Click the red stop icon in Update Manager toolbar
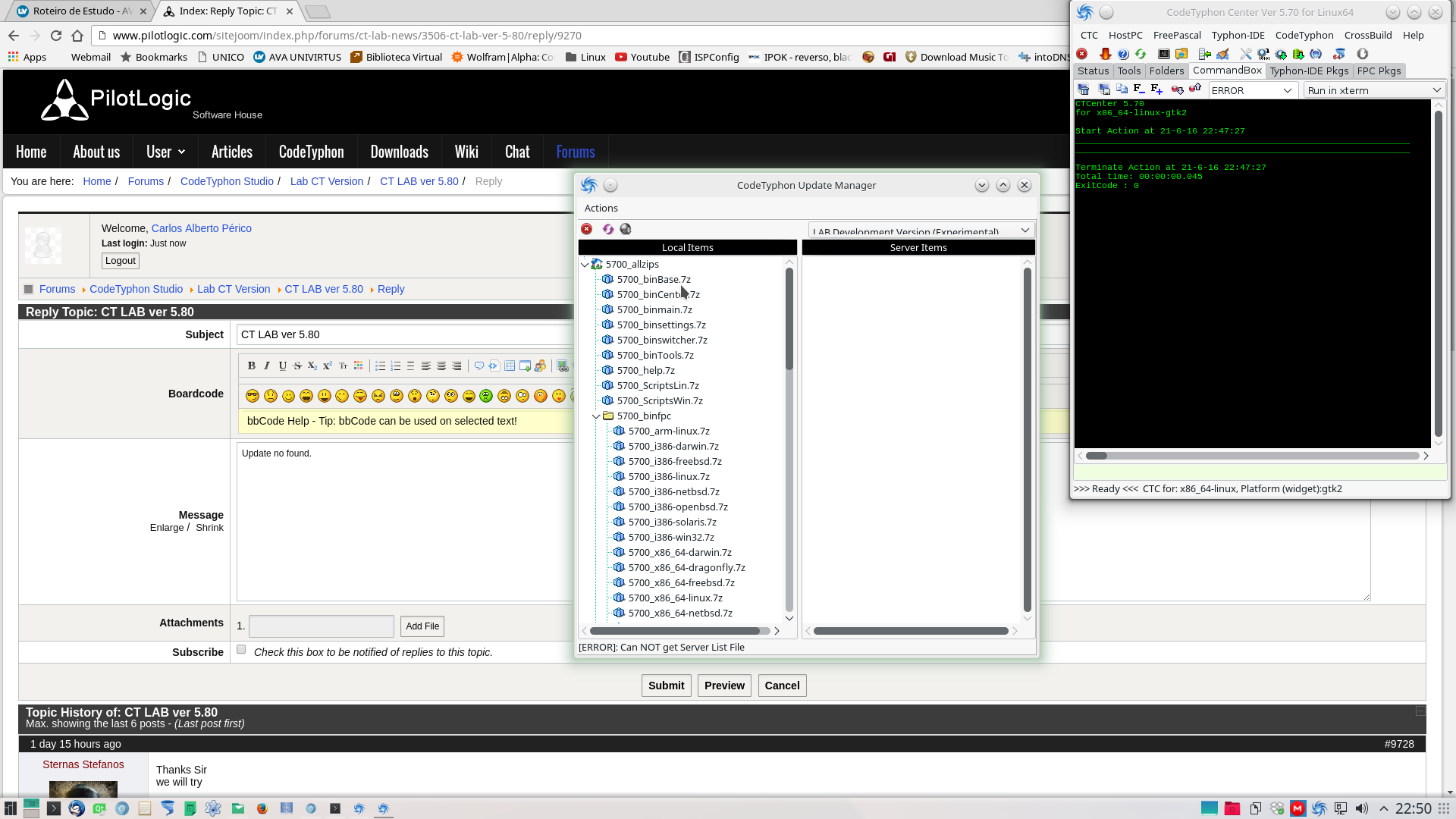The width and height of the screenshot is (1456, 819). point(587,229)
